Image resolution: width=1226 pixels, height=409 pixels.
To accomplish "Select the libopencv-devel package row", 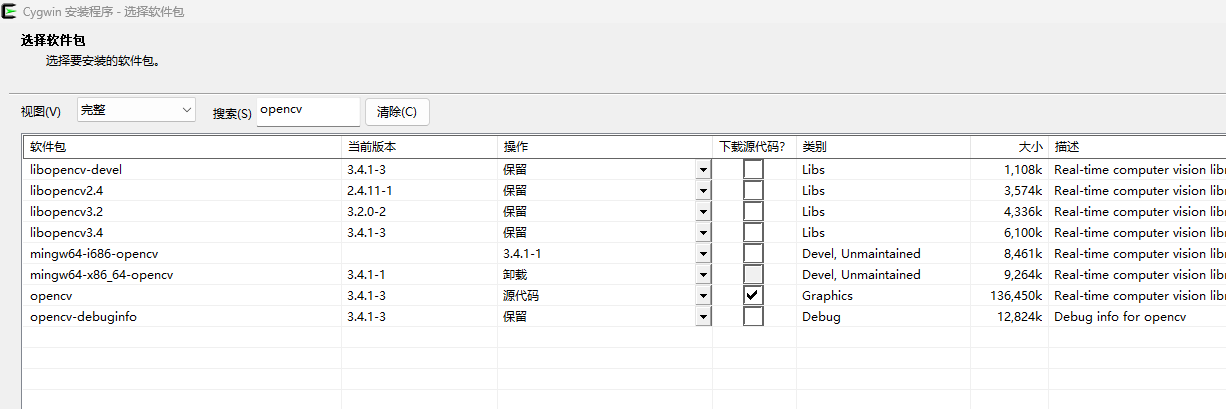I will coord(625,170).
